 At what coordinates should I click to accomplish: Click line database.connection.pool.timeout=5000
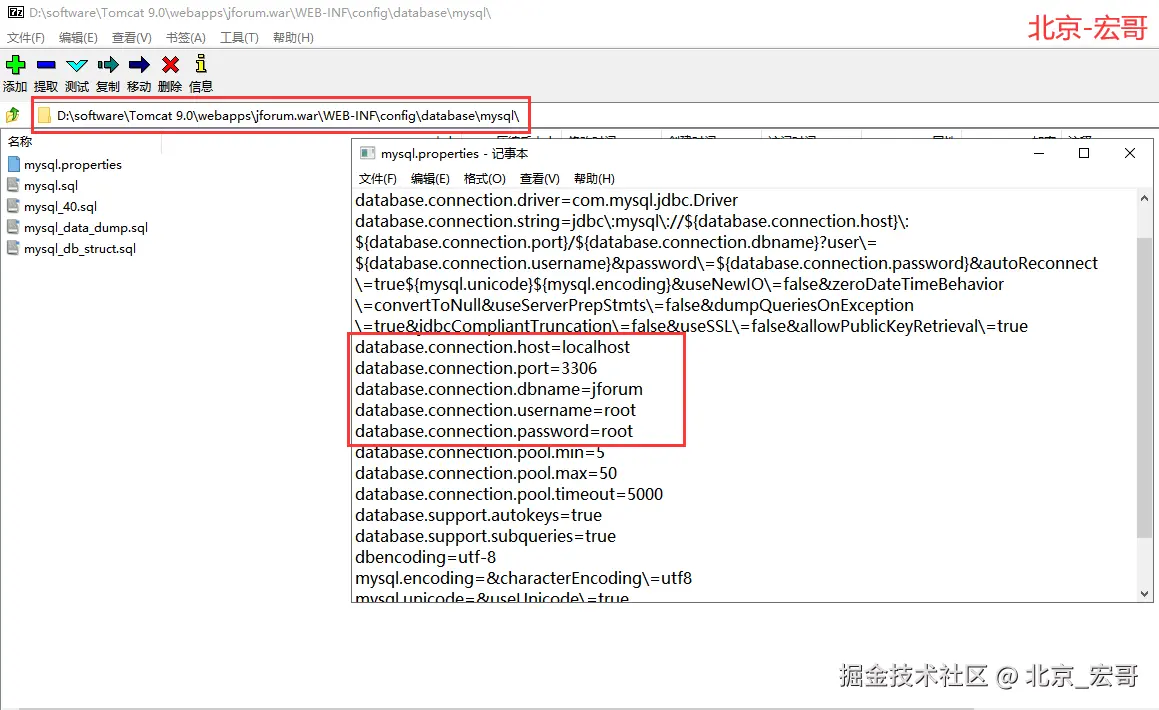(509, 494)
